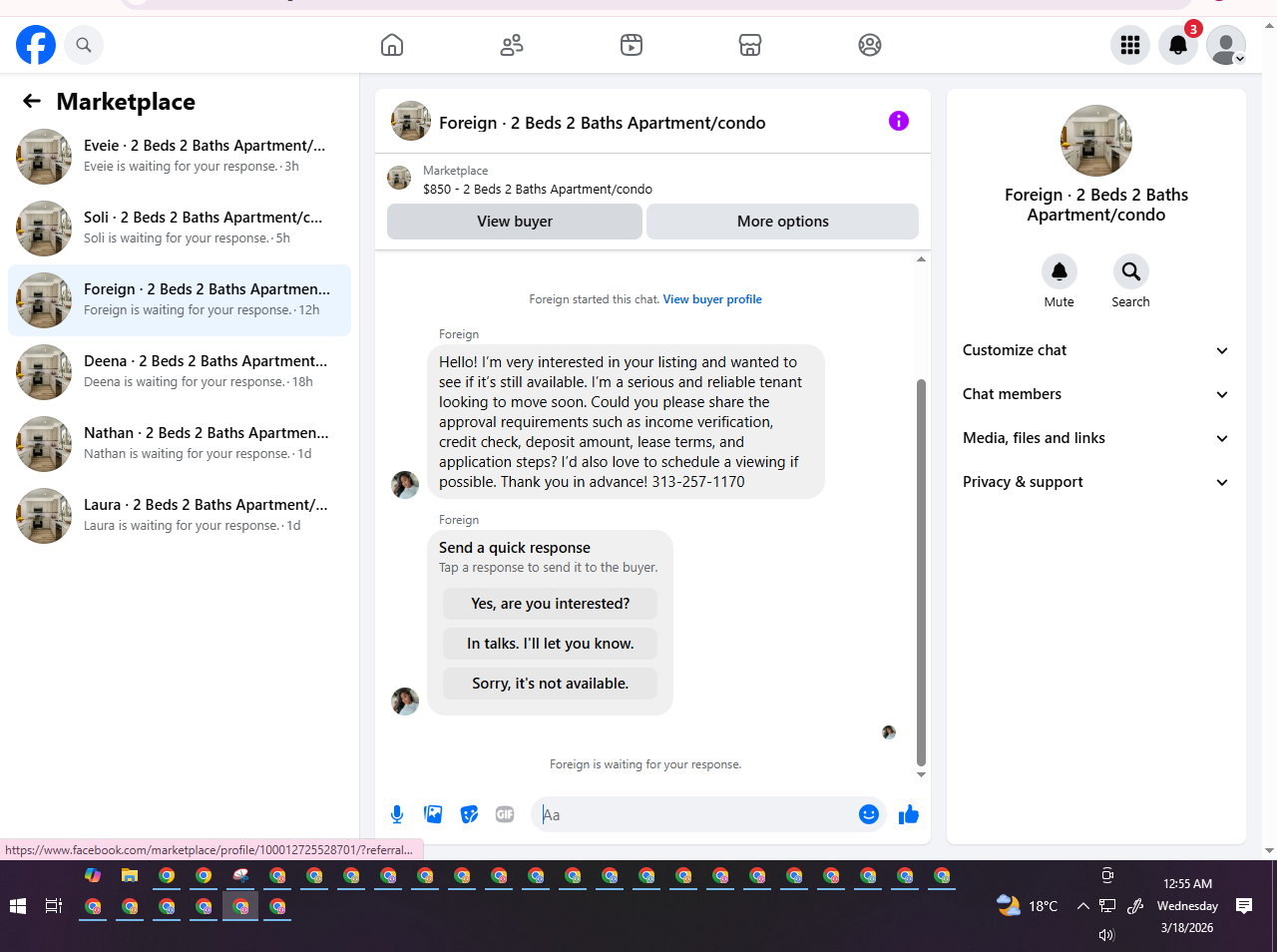Send quick response "Yes, are you interested?"

(x=551, y=604)
